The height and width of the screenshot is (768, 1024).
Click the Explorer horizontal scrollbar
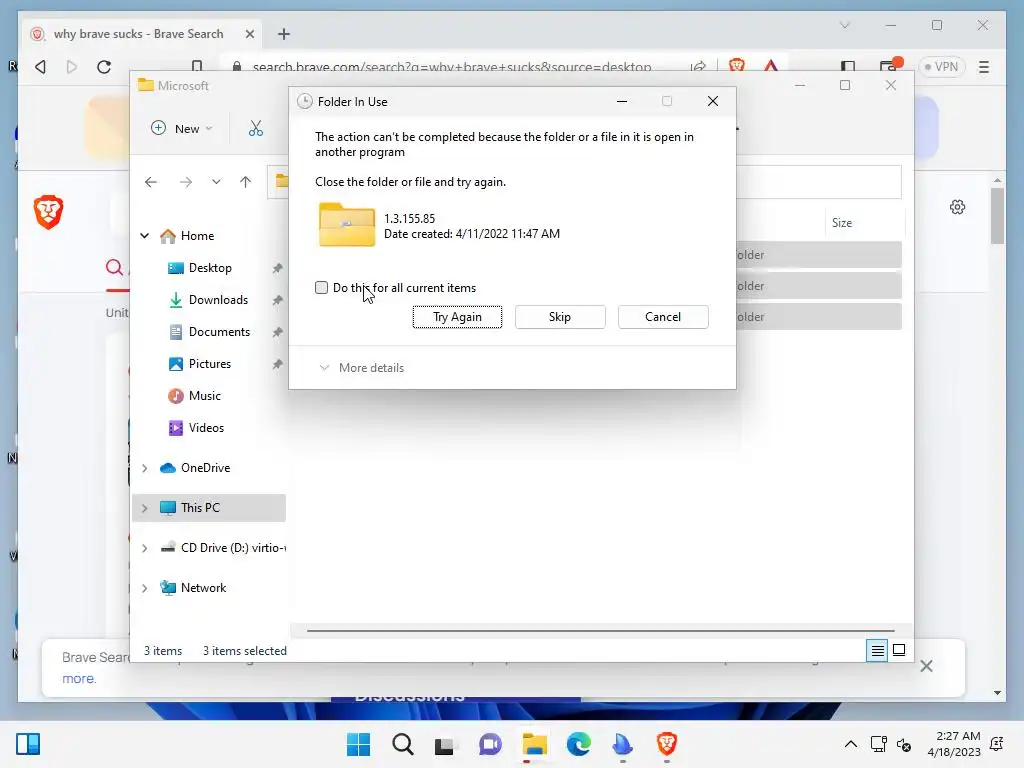coord(600,631)
